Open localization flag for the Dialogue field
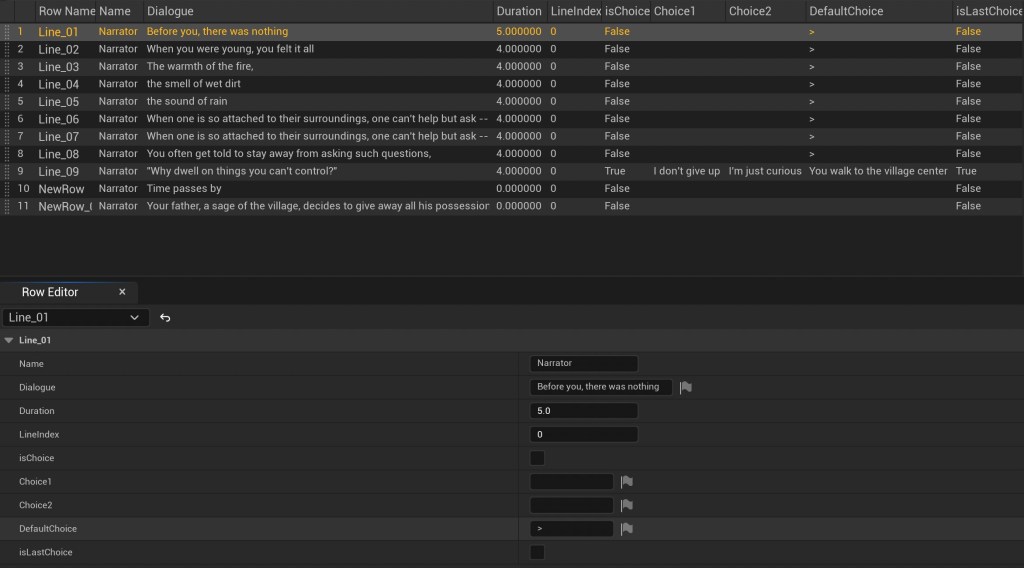 pos(686,387)
